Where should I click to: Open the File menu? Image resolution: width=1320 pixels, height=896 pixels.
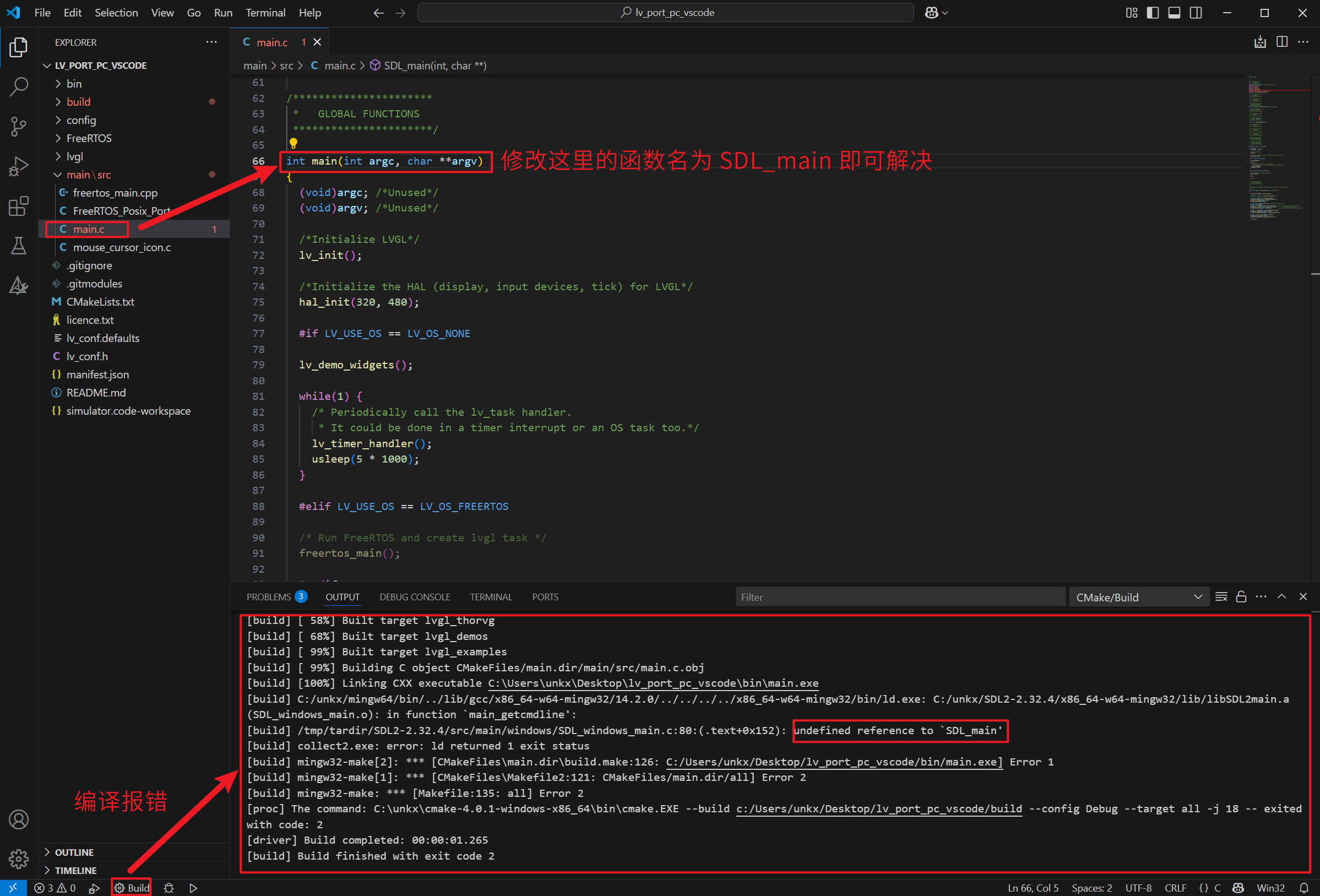[x=42, y=13]
